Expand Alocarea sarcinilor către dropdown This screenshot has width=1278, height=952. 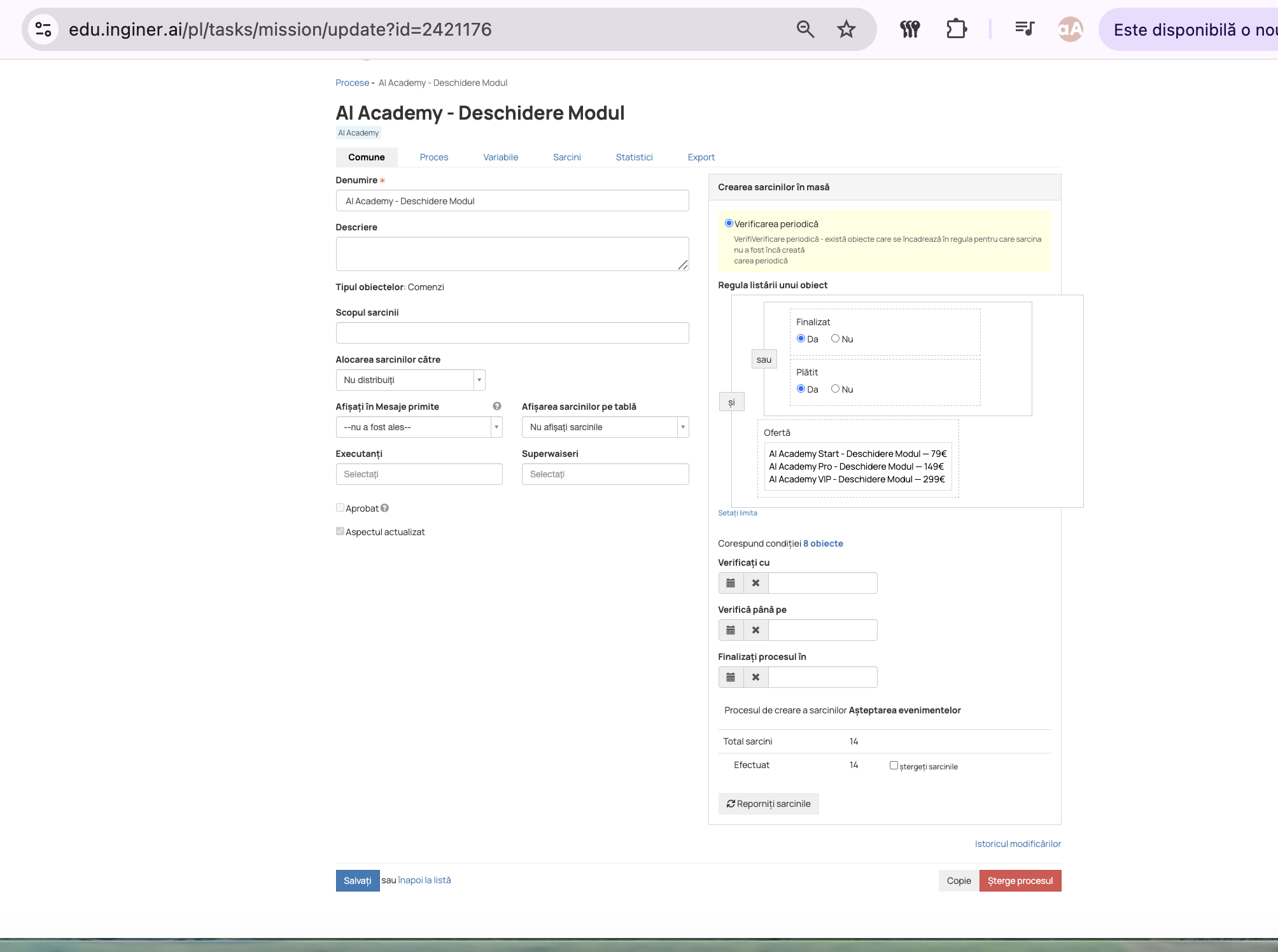click(411, 380)
